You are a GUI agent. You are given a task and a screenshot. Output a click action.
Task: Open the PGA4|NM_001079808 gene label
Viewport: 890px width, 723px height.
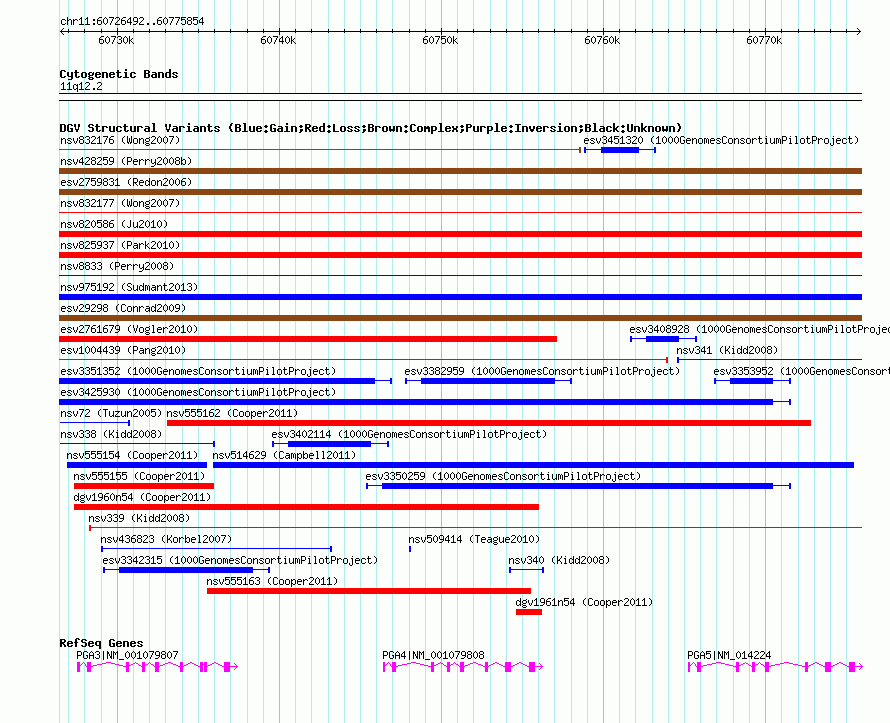pyautogui.click(x=433, y=655)
